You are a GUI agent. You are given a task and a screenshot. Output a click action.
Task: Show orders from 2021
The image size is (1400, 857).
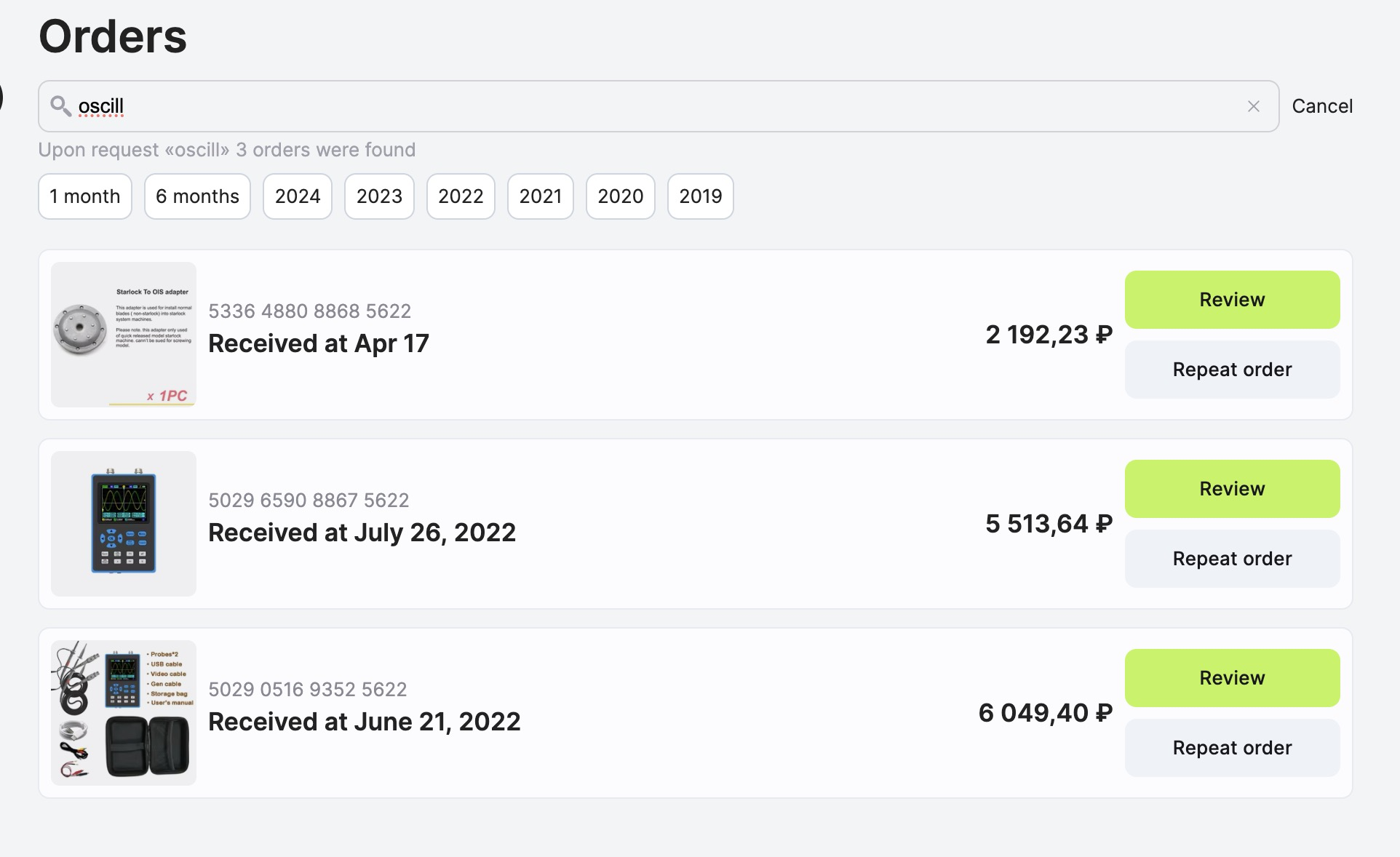tap(540, 196)
